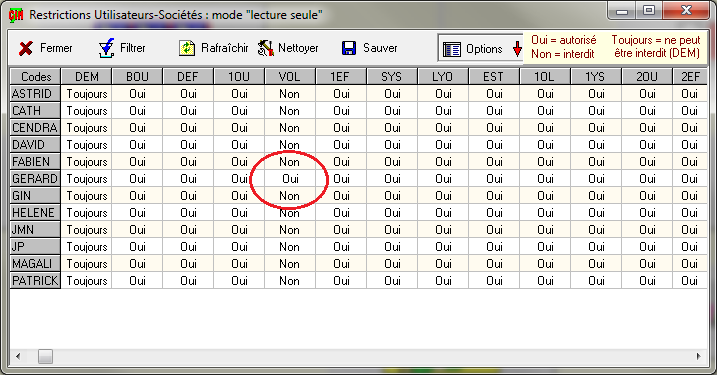Select the EST column header
717x375 pixels.
coord(494,76)
